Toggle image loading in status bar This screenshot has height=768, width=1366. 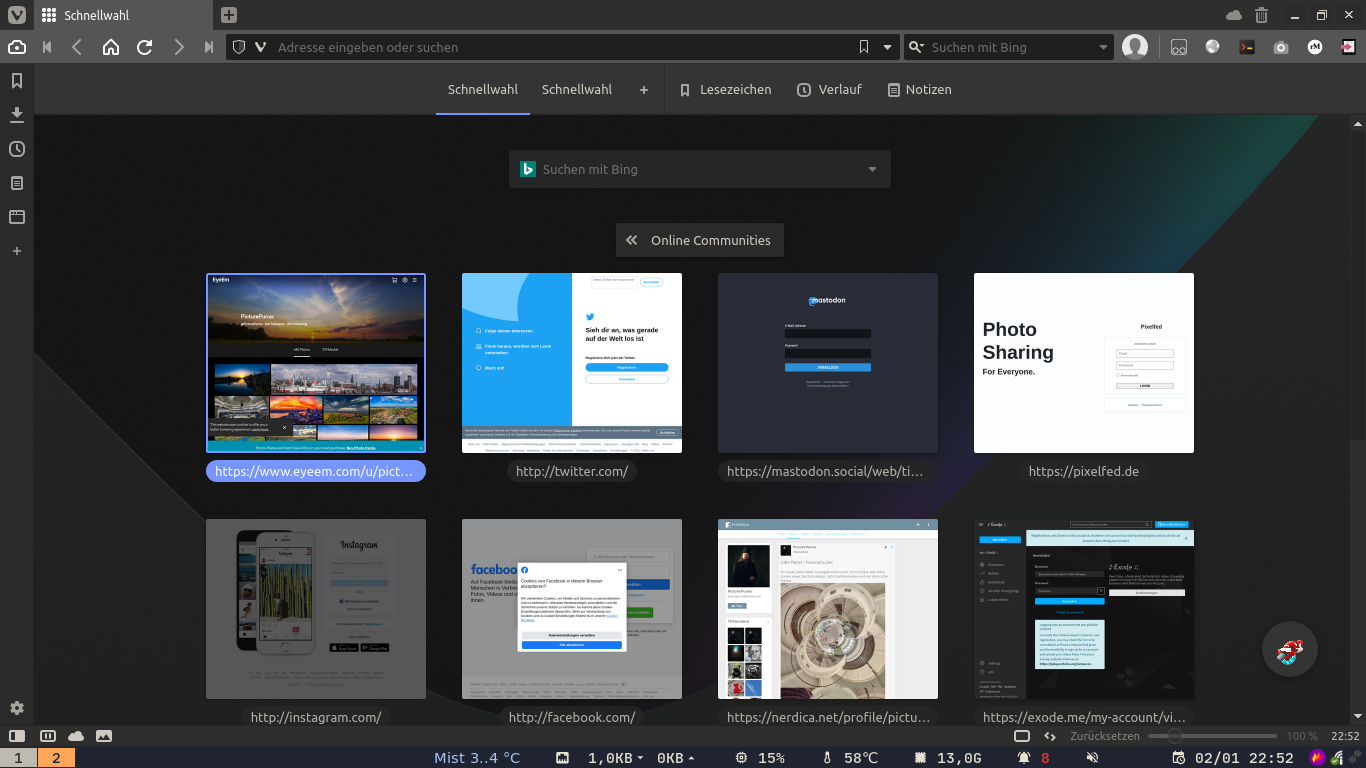(x=104, y=736)
